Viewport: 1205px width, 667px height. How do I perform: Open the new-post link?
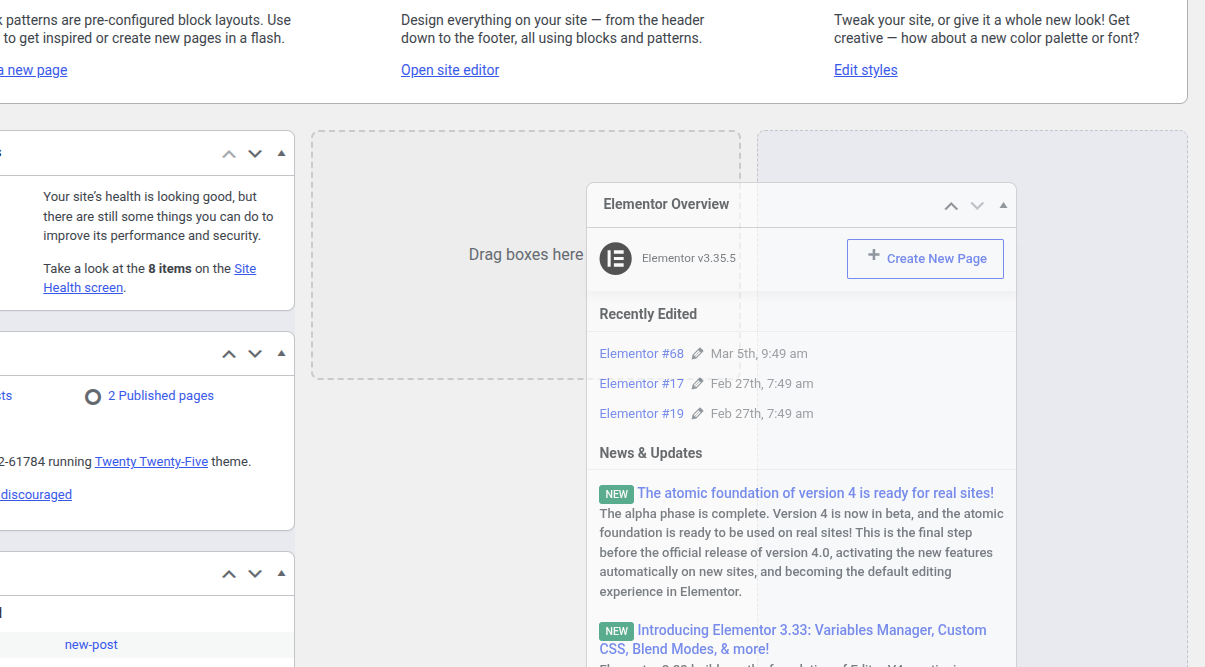coord(91,645)
